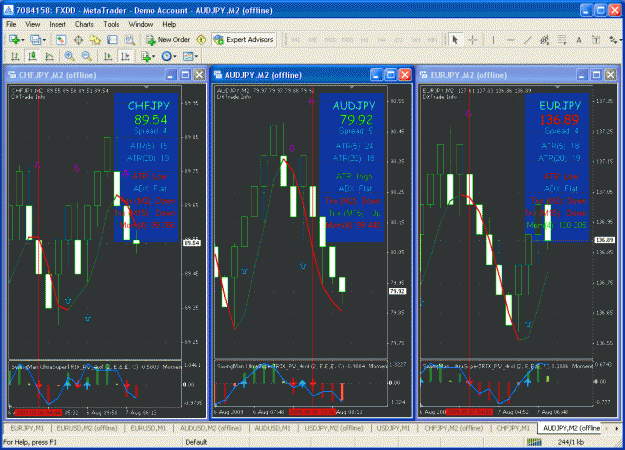Image resolution: width=625 pixels, height=450 pixels.
Task: Select the Horizontal Line drawing tool
Action: pyautogui.click(x=511, y=39)
